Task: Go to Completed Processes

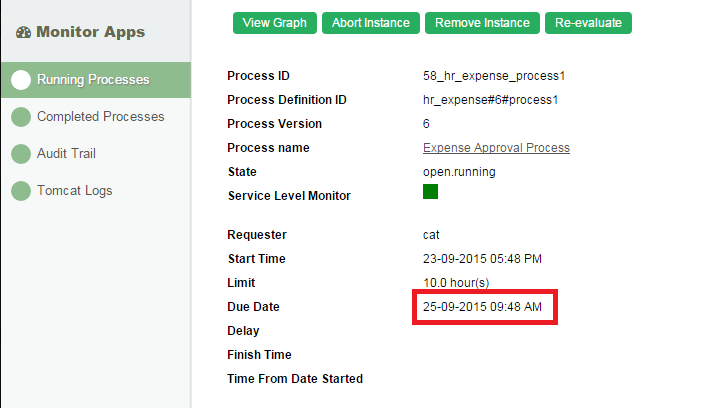Action: click(x=100, y=117)
